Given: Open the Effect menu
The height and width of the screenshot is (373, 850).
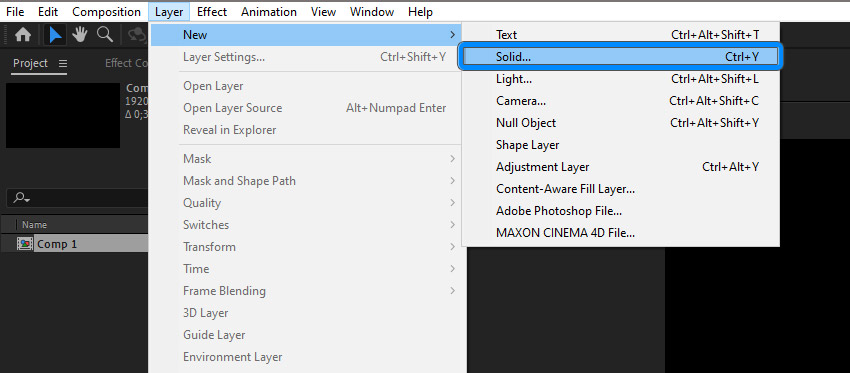Looking at the screenshot, I should click(x=212, y=11).
